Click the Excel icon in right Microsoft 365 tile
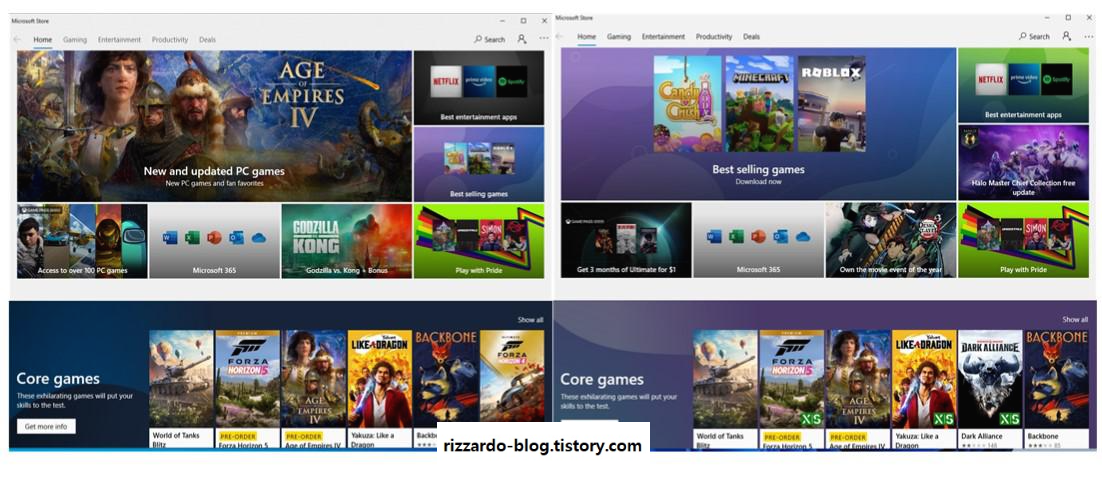The image size is (1102, 480). pos(736,237)
